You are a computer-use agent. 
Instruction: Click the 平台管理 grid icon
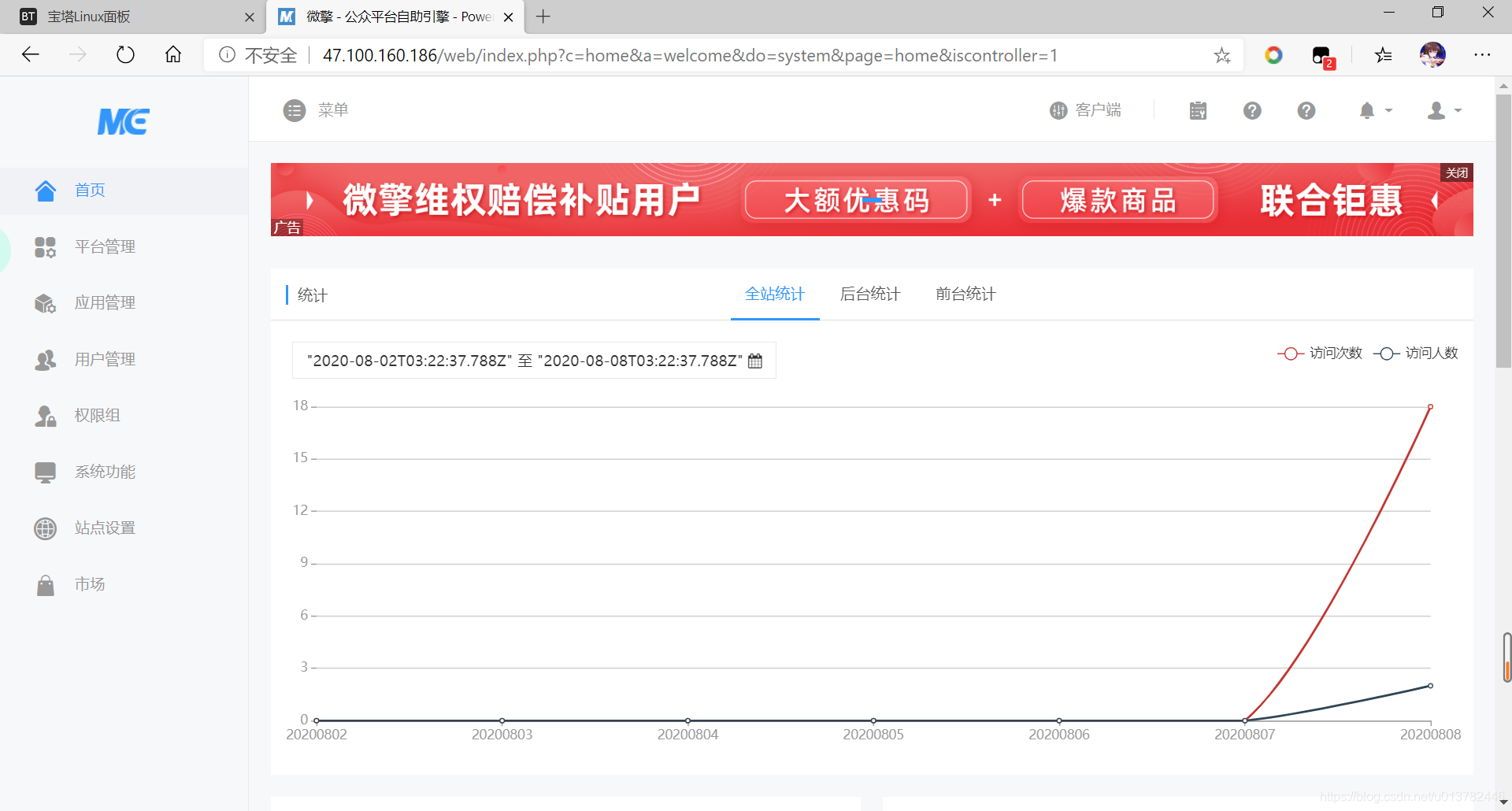click(x=46, y=247)
